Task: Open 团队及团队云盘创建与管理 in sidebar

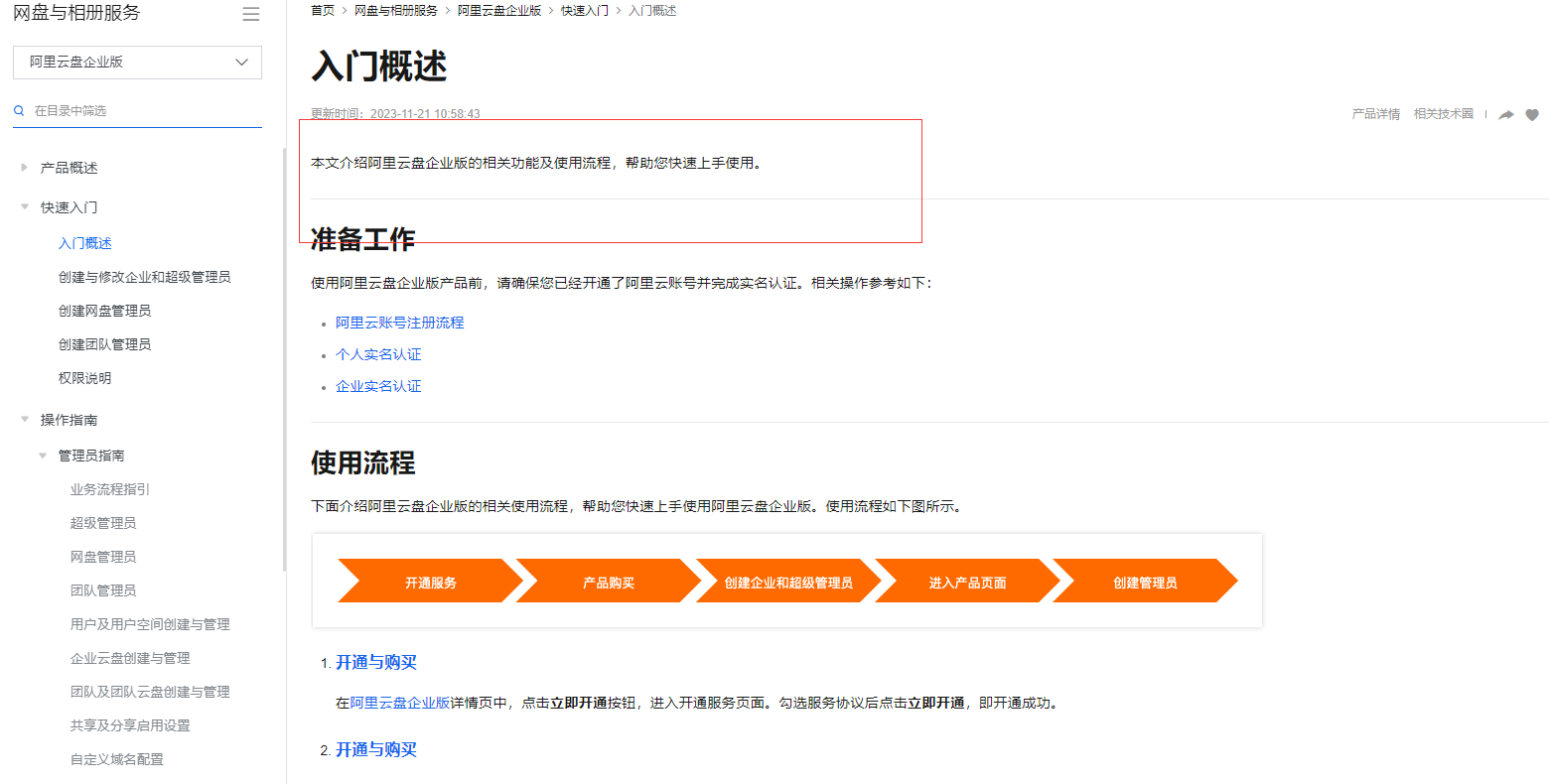Action: (150, 692)
